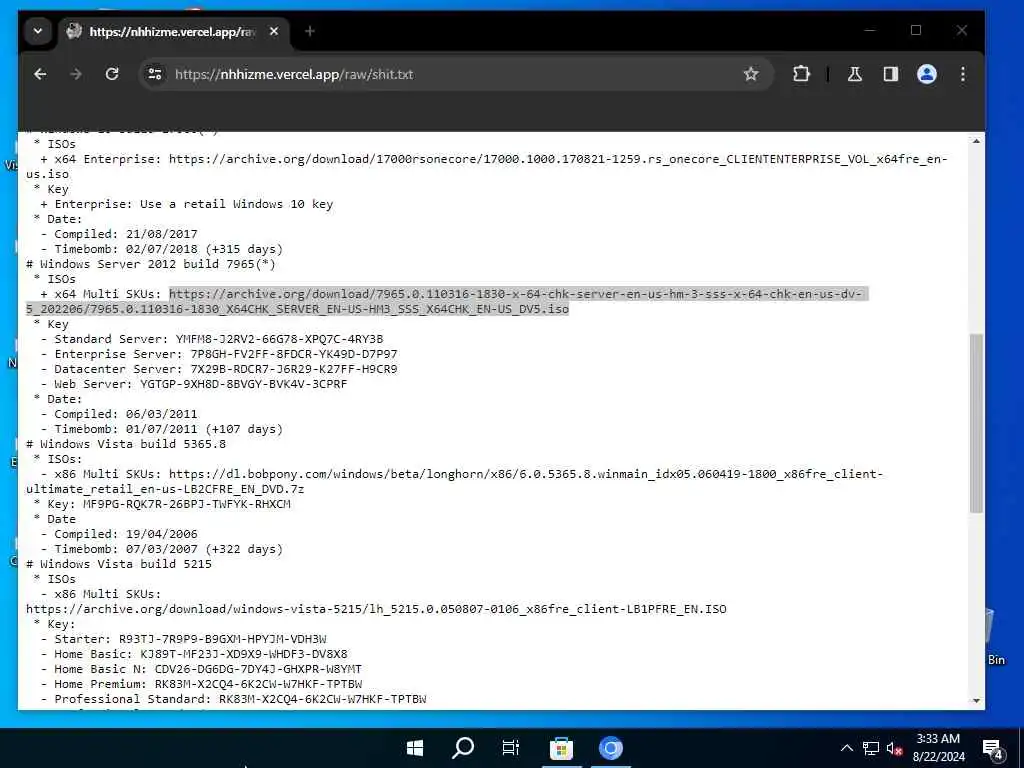Open the muted volume tray icon
This screenshot has height=768, width=1024.
(895, 748)
